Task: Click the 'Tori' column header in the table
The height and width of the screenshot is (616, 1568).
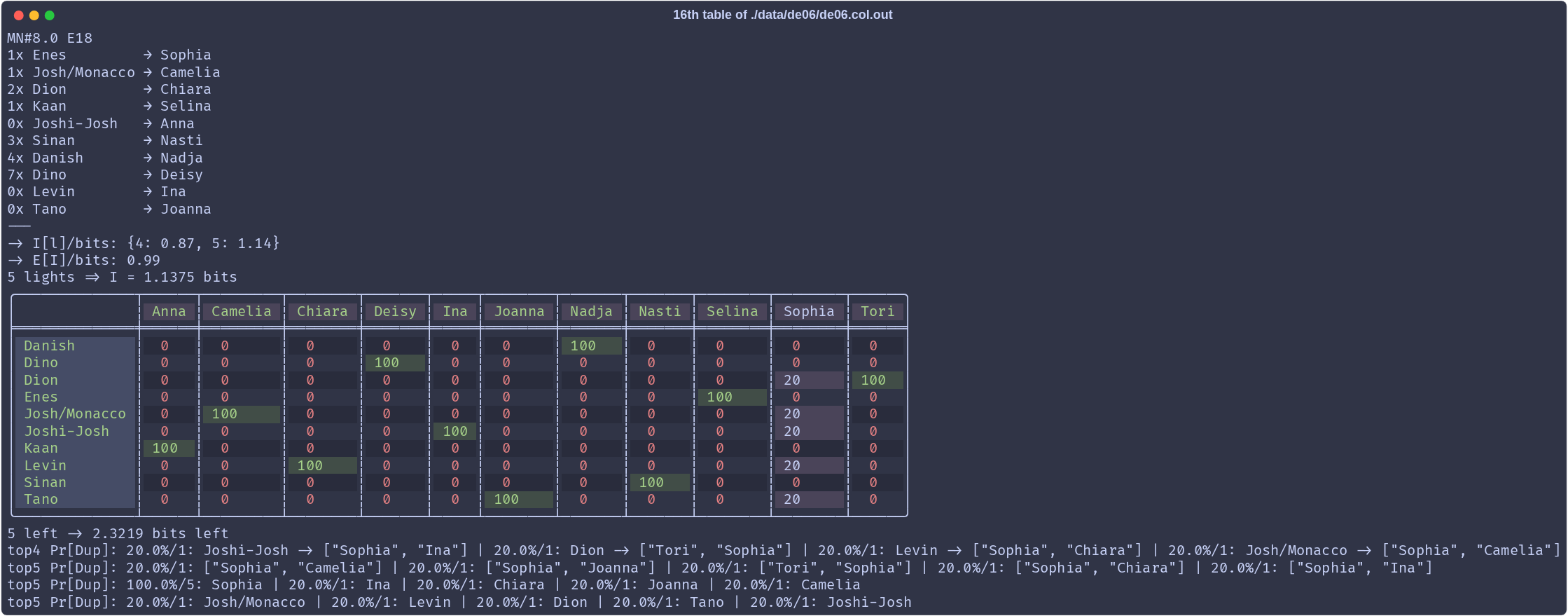Action: coord(877,311)
